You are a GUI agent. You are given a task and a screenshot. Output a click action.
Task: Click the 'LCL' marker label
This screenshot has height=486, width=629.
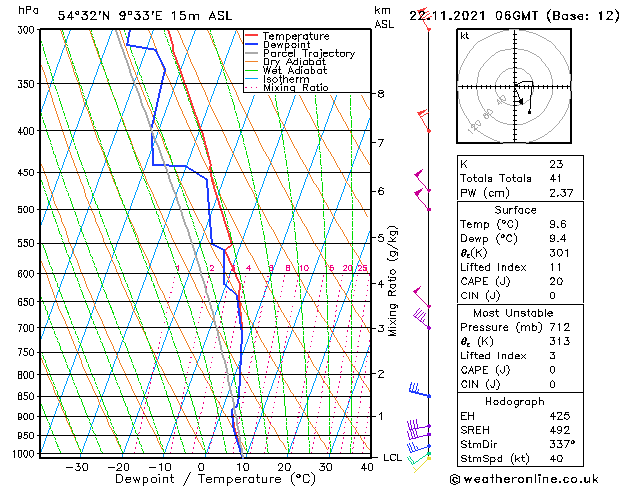pyautogui.click(x=392, y=458)
